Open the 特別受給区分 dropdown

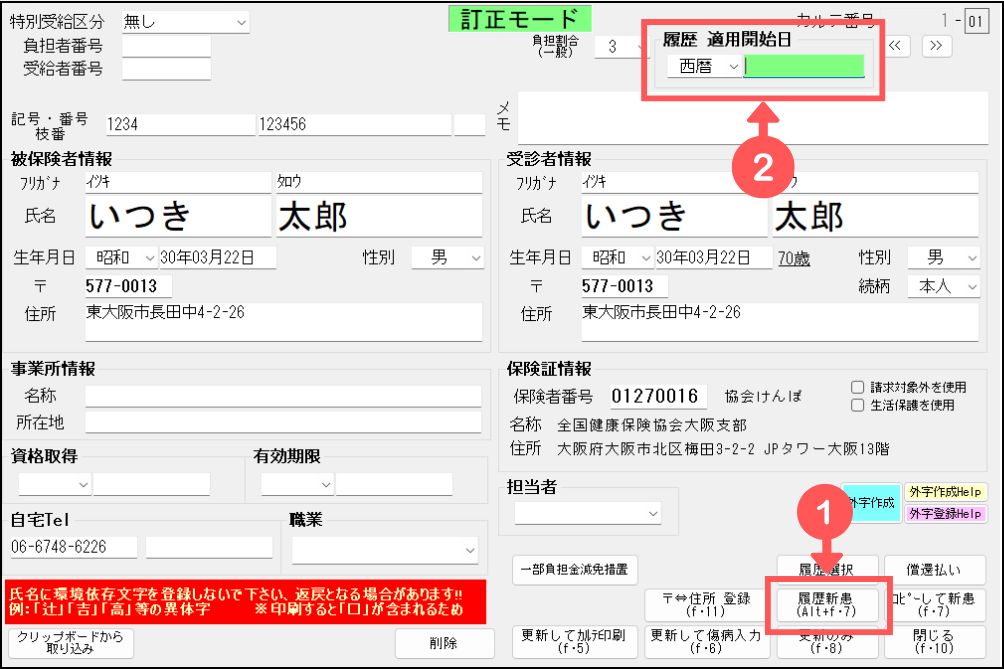(x=185, y=21)
